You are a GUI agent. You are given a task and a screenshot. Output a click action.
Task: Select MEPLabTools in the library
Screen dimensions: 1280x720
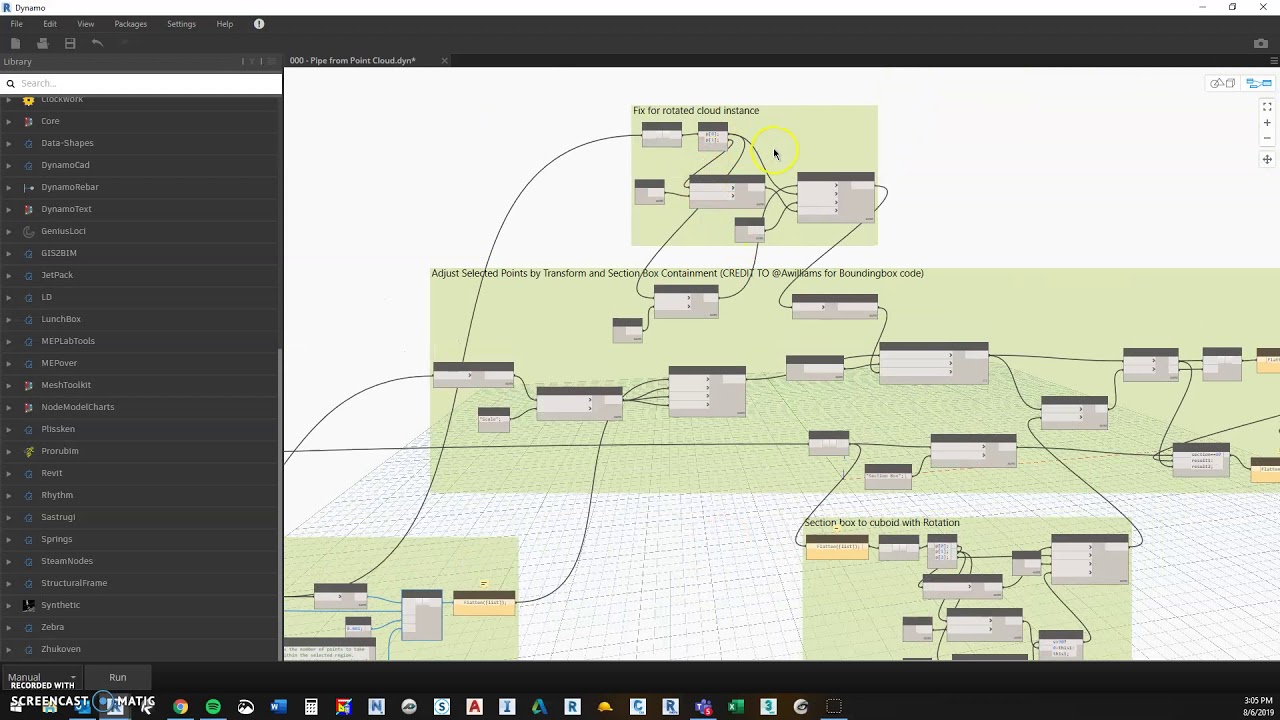pos(68,341)
